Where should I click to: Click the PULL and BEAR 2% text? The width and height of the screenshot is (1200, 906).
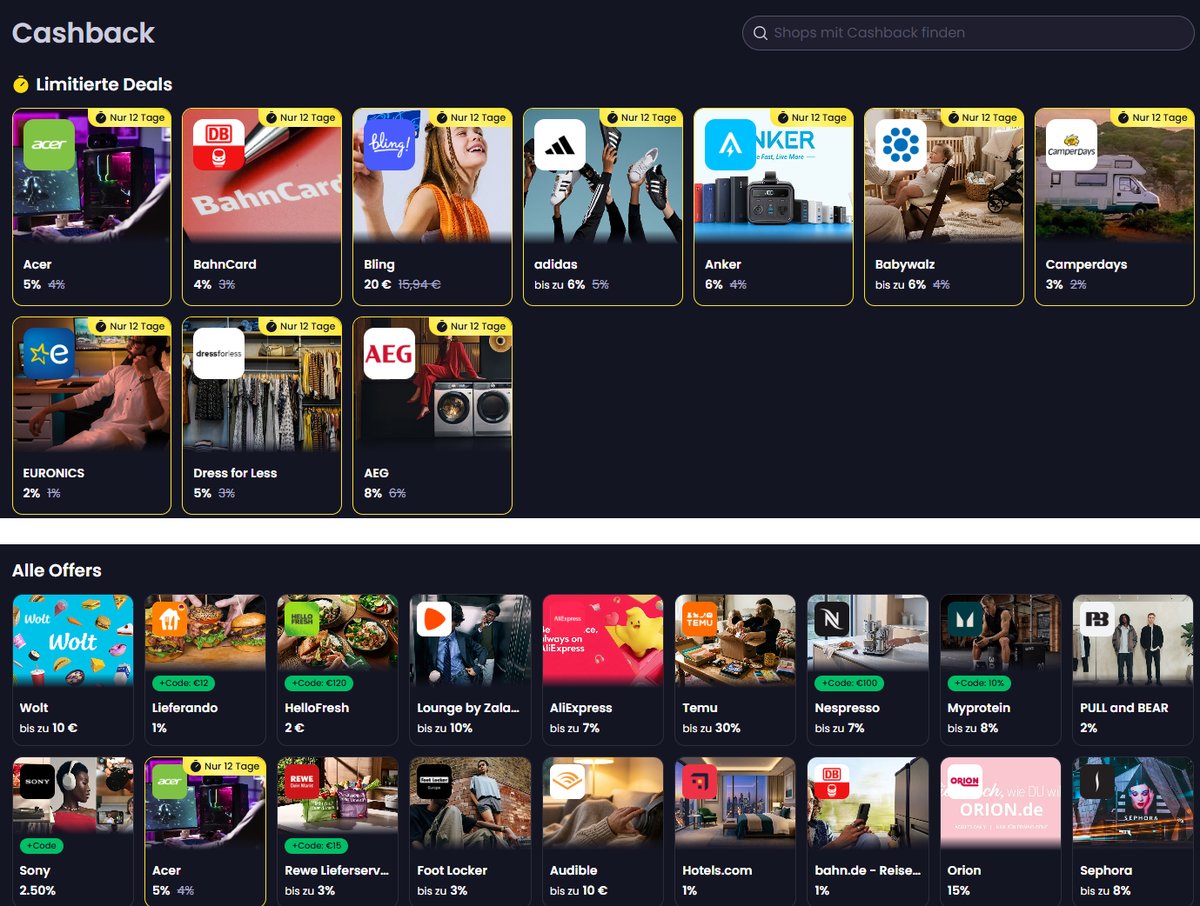(1088, 728)
